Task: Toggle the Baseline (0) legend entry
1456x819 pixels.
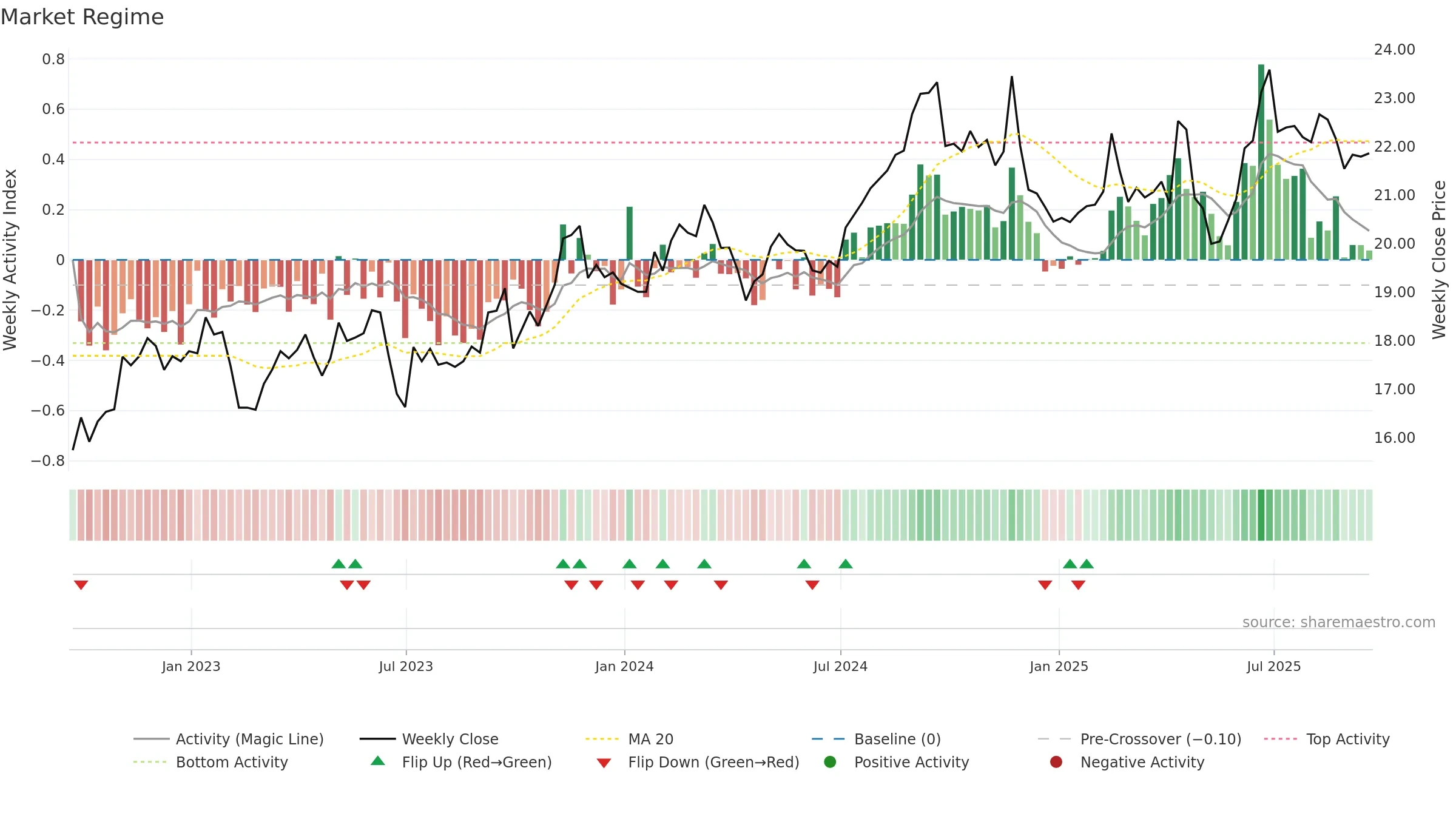Action: [876, 739]
